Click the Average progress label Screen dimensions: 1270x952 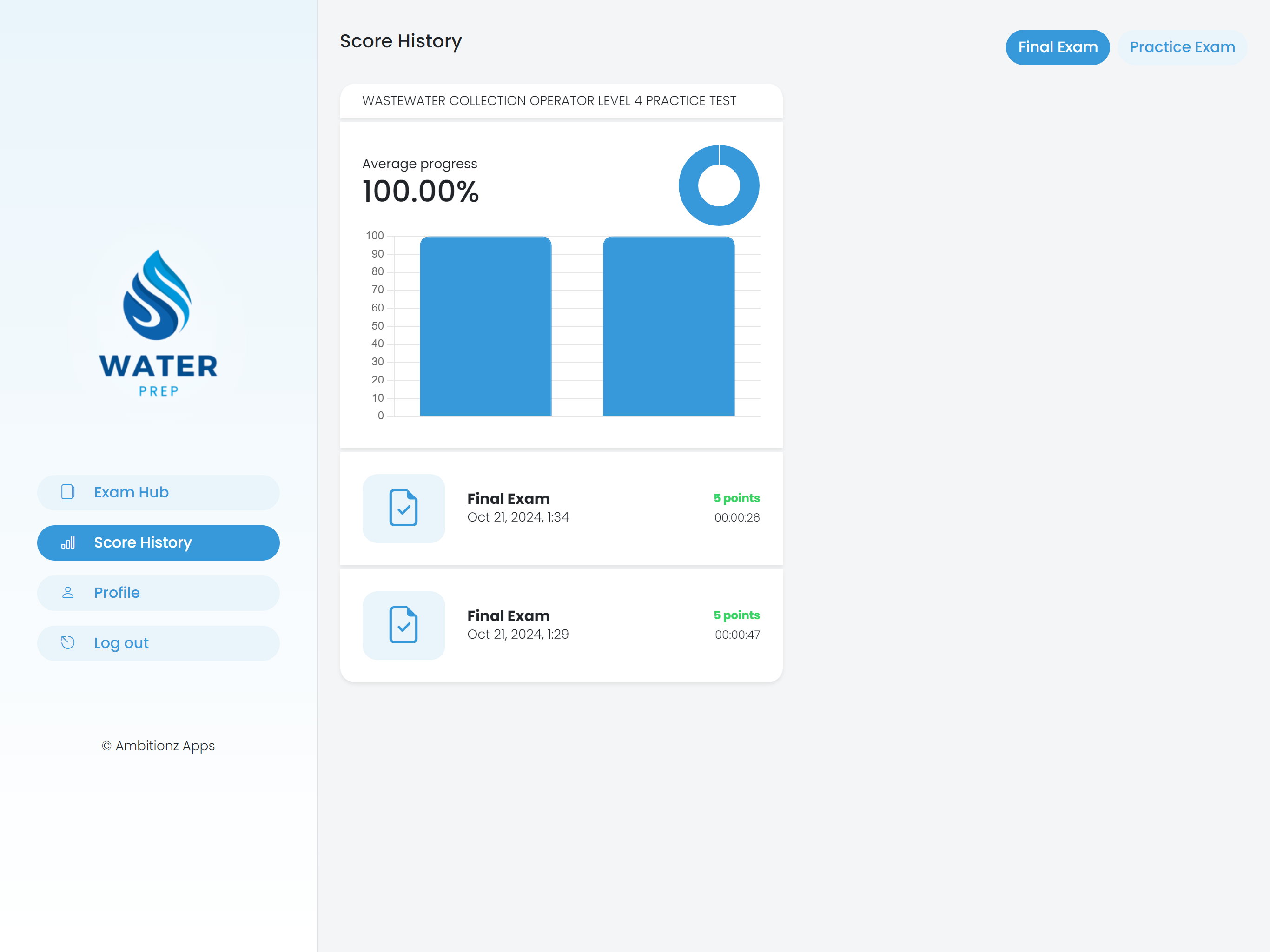[x=420, y=164]
